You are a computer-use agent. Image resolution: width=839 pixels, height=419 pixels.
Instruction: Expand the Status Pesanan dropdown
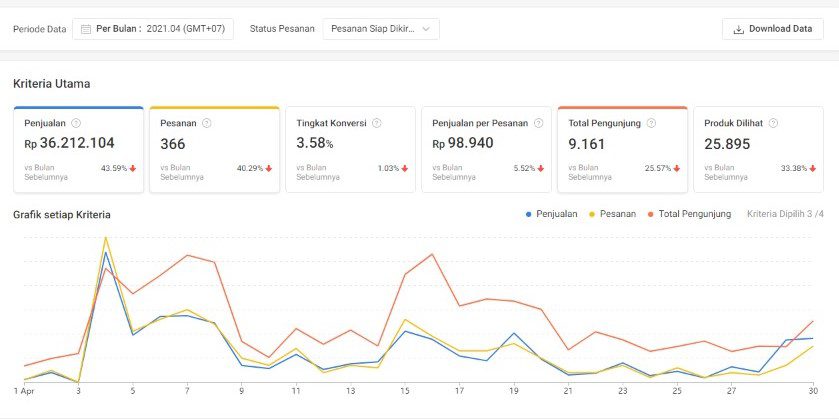[x=381, y=29]
